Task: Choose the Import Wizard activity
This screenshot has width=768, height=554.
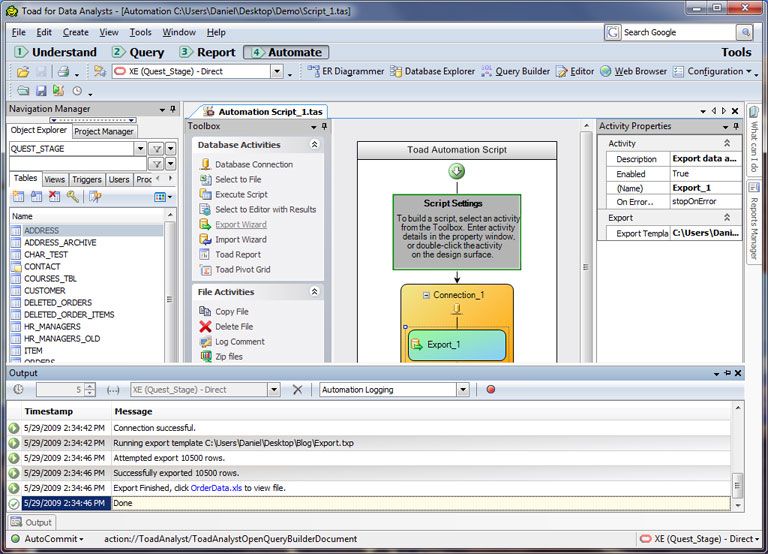Action: coord(233,240)
